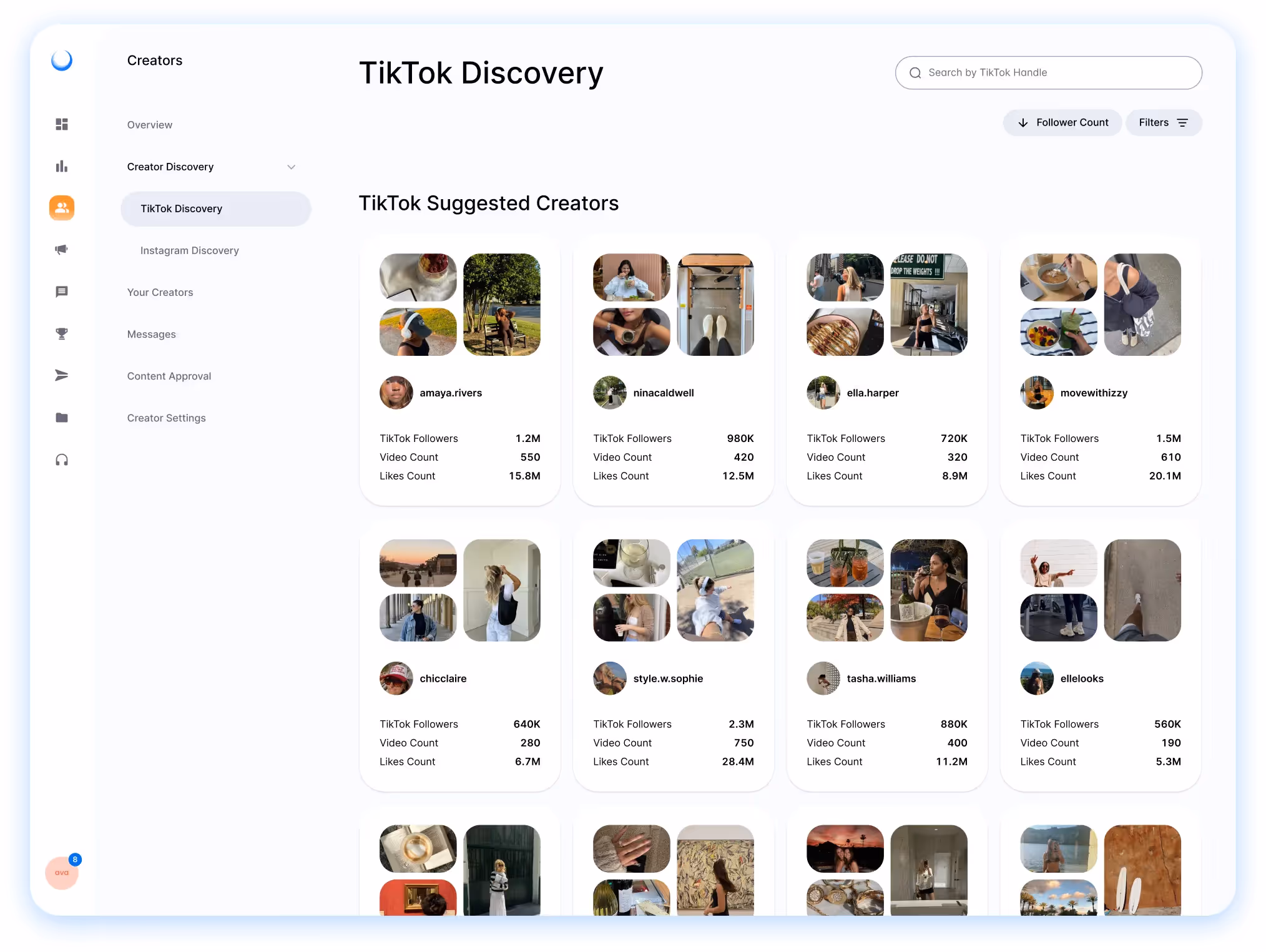
Task: Open the dashboard icon in sidebar
Action: tap(61, 124)
